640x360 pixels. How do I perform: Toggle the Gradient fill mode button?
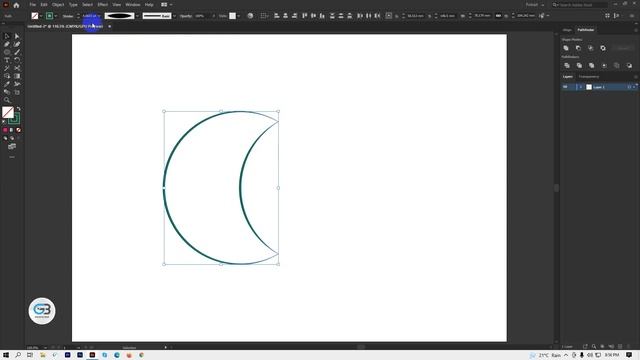coord(11,130)
